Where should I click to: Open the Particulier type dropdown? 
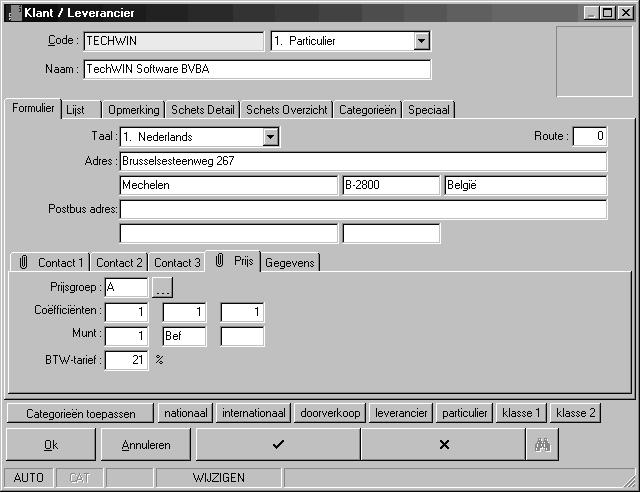coord(421,41)
